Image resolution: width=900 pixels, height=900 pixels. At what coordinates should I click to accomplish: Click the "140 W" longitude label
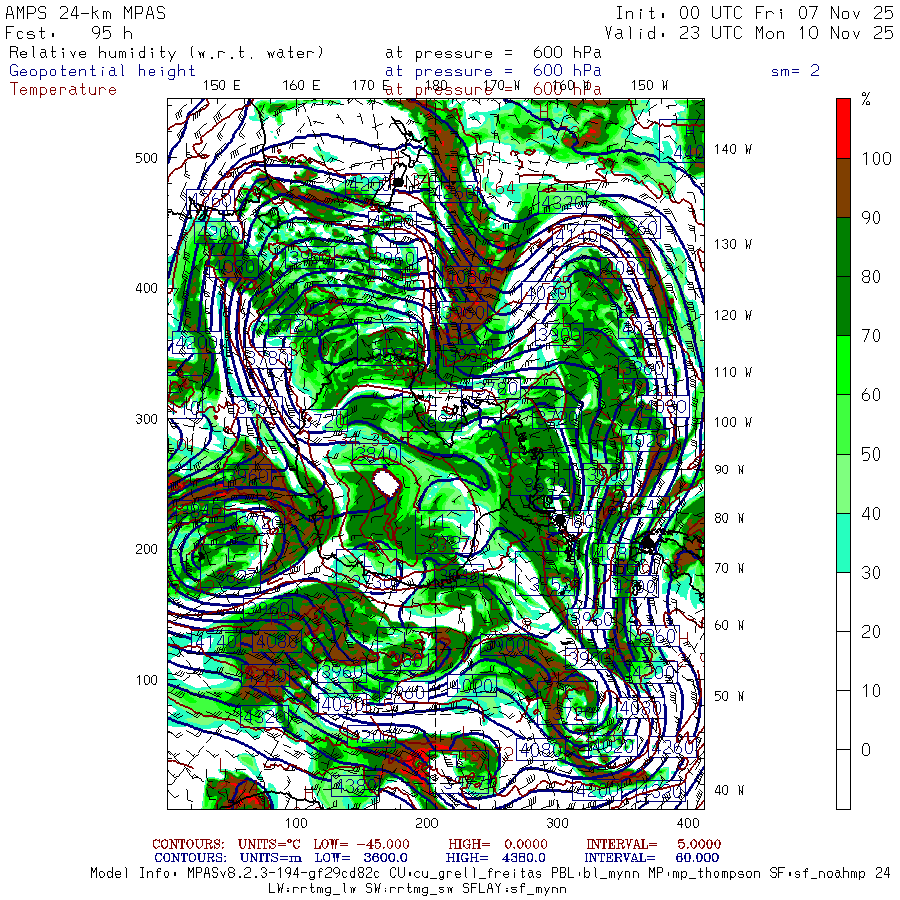[732, 149]
